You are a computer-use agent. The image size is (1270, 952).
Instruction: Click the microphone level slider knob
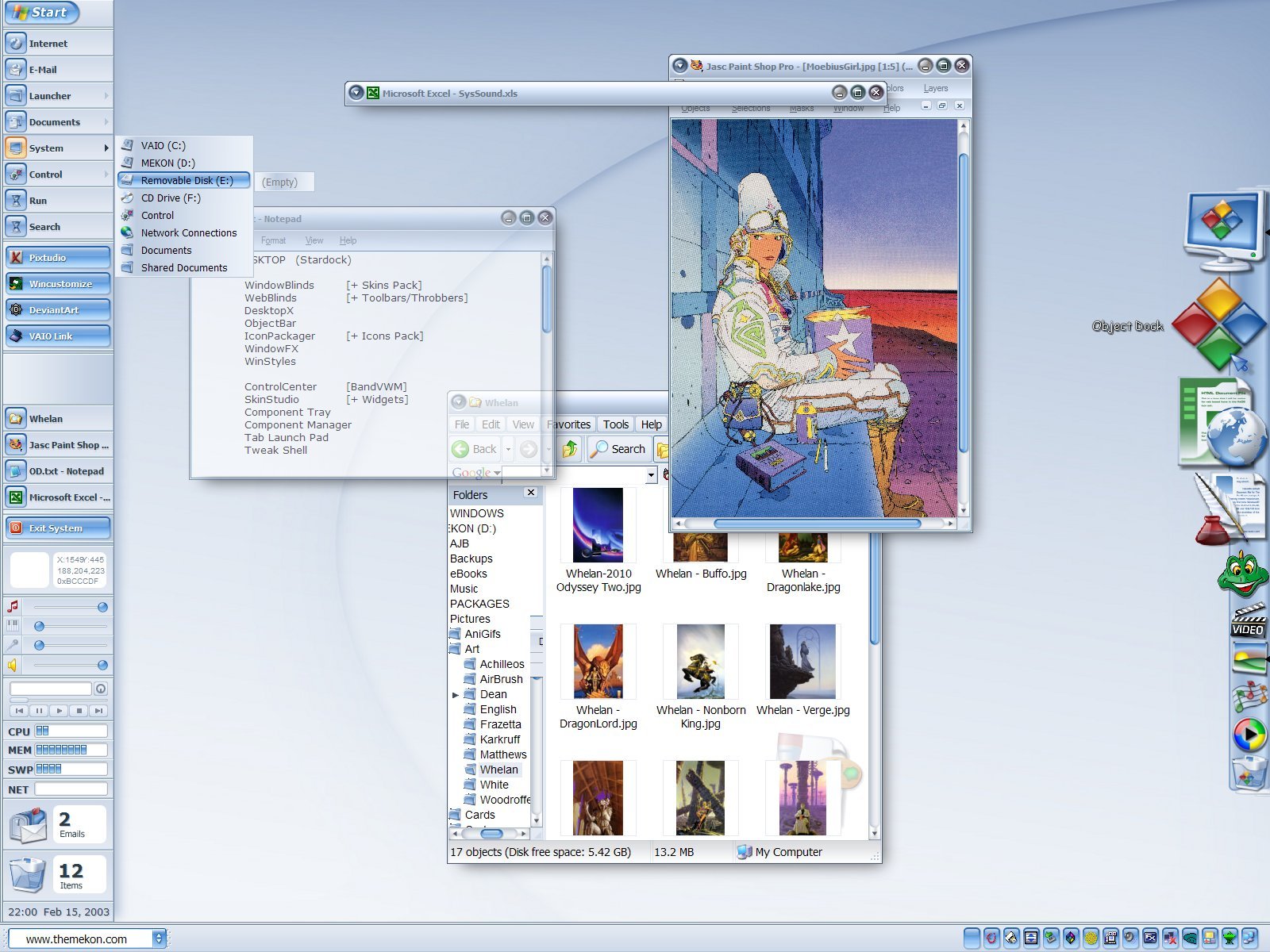pos(39,645)
